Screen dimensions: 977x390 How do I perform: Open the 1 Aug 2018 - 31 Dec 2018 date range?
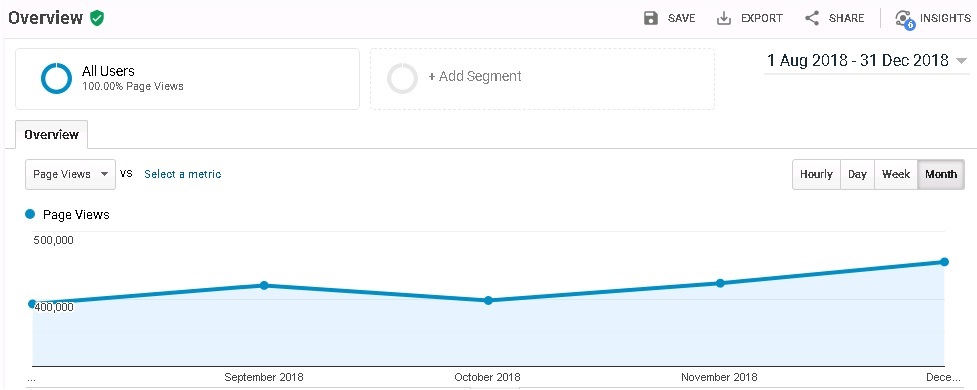[857, 60]
